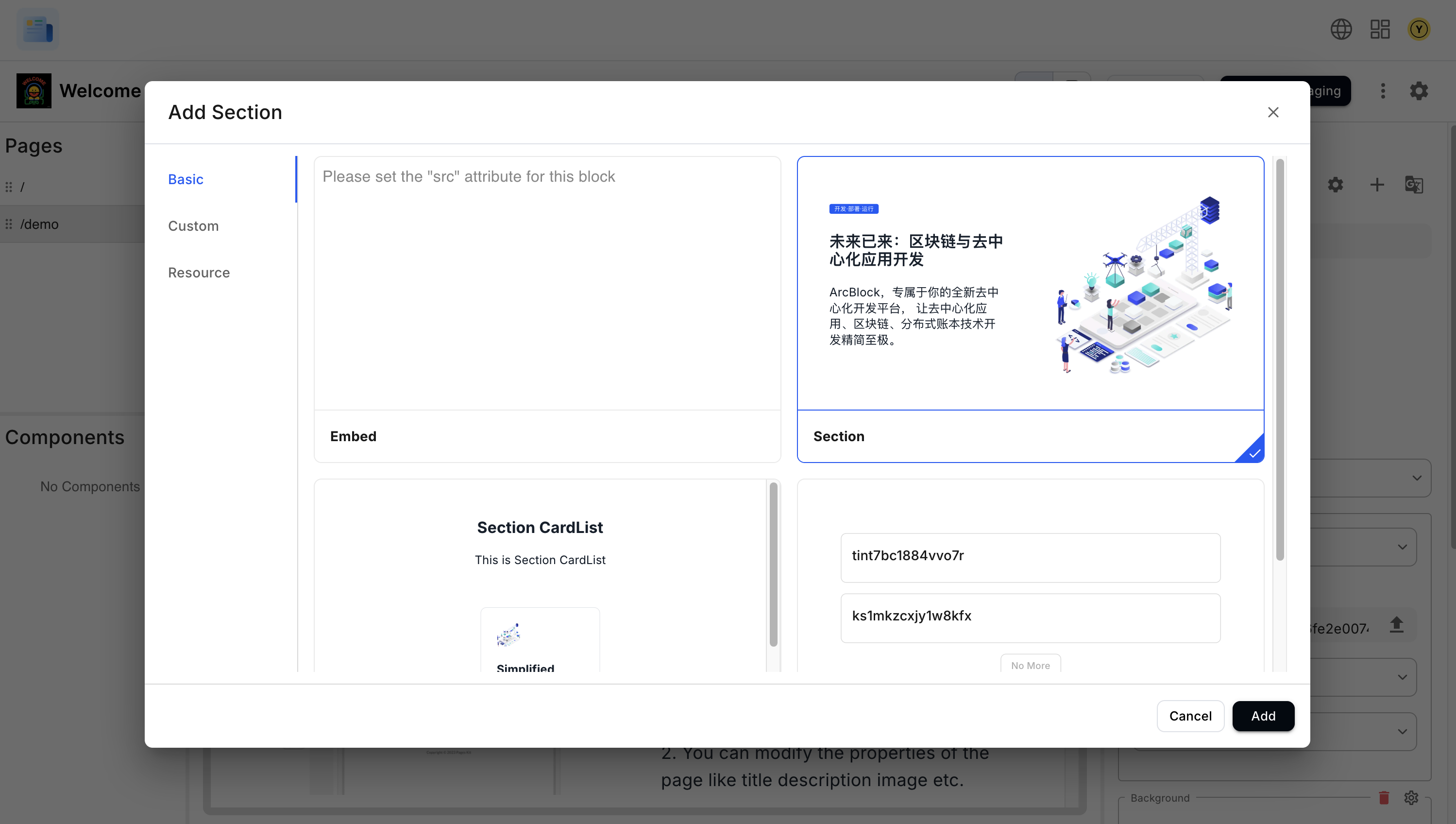Open the globe language selector icon
1456x824 pixels.
click(1341, 29)
